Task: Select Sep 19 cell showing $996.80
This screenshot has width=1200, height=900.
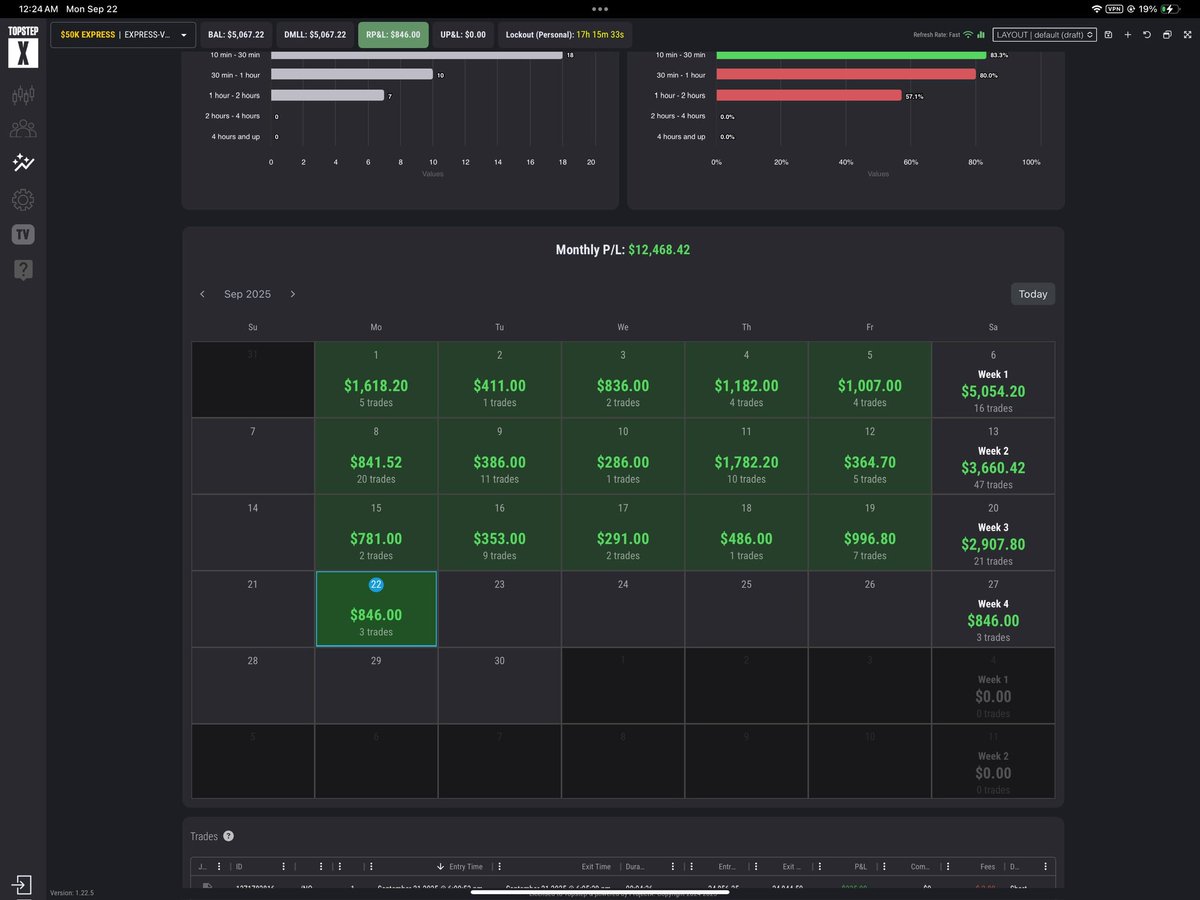Action: coord(870,532)
